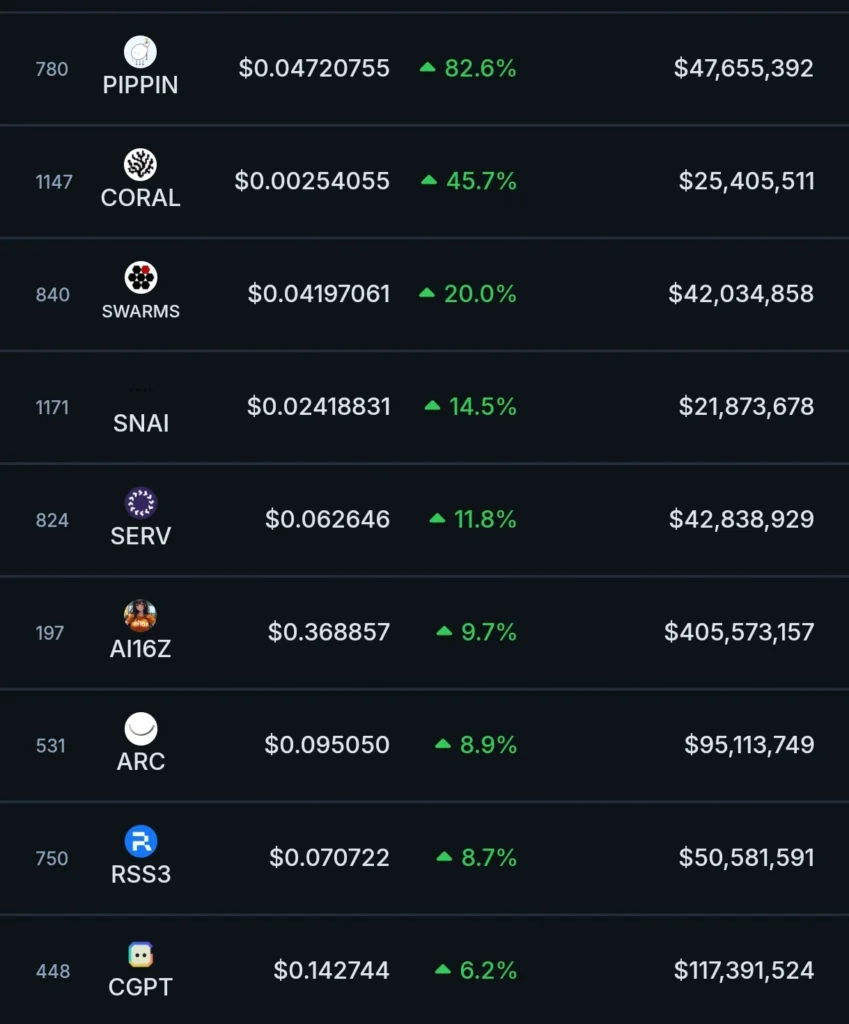849x1024 pixels.
Task: Click the AI16Z avatar icon
Action: 140,616
